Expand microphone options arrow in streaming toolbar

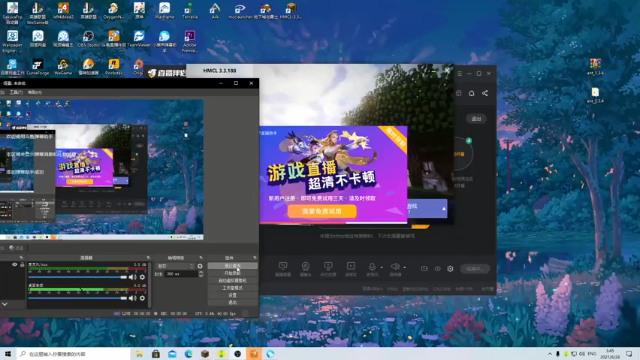[382, 268]
